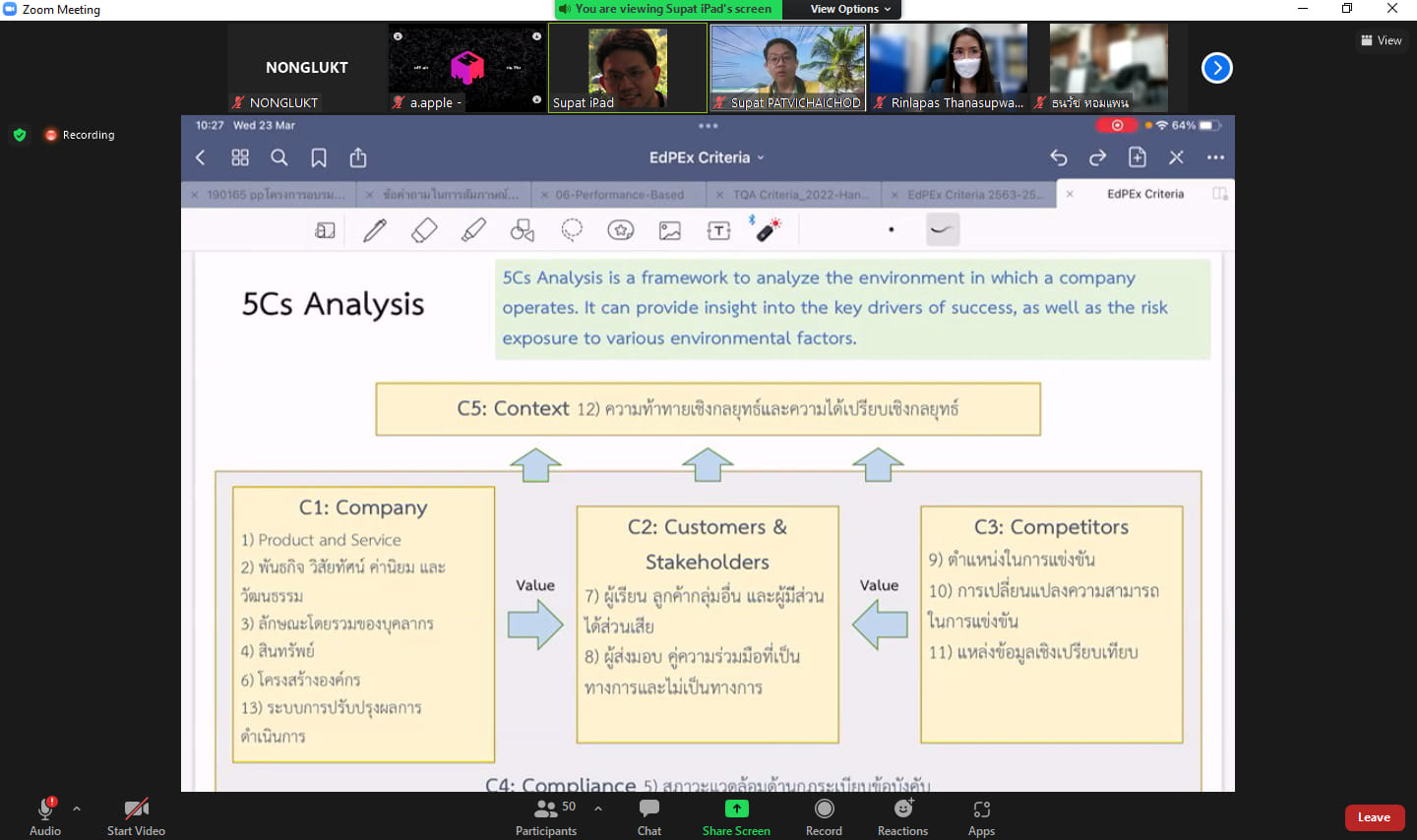This screenshot has width=1417, height=840.
Task: Select the curved stroke thickness preset
Action: [x=943, y=230]
